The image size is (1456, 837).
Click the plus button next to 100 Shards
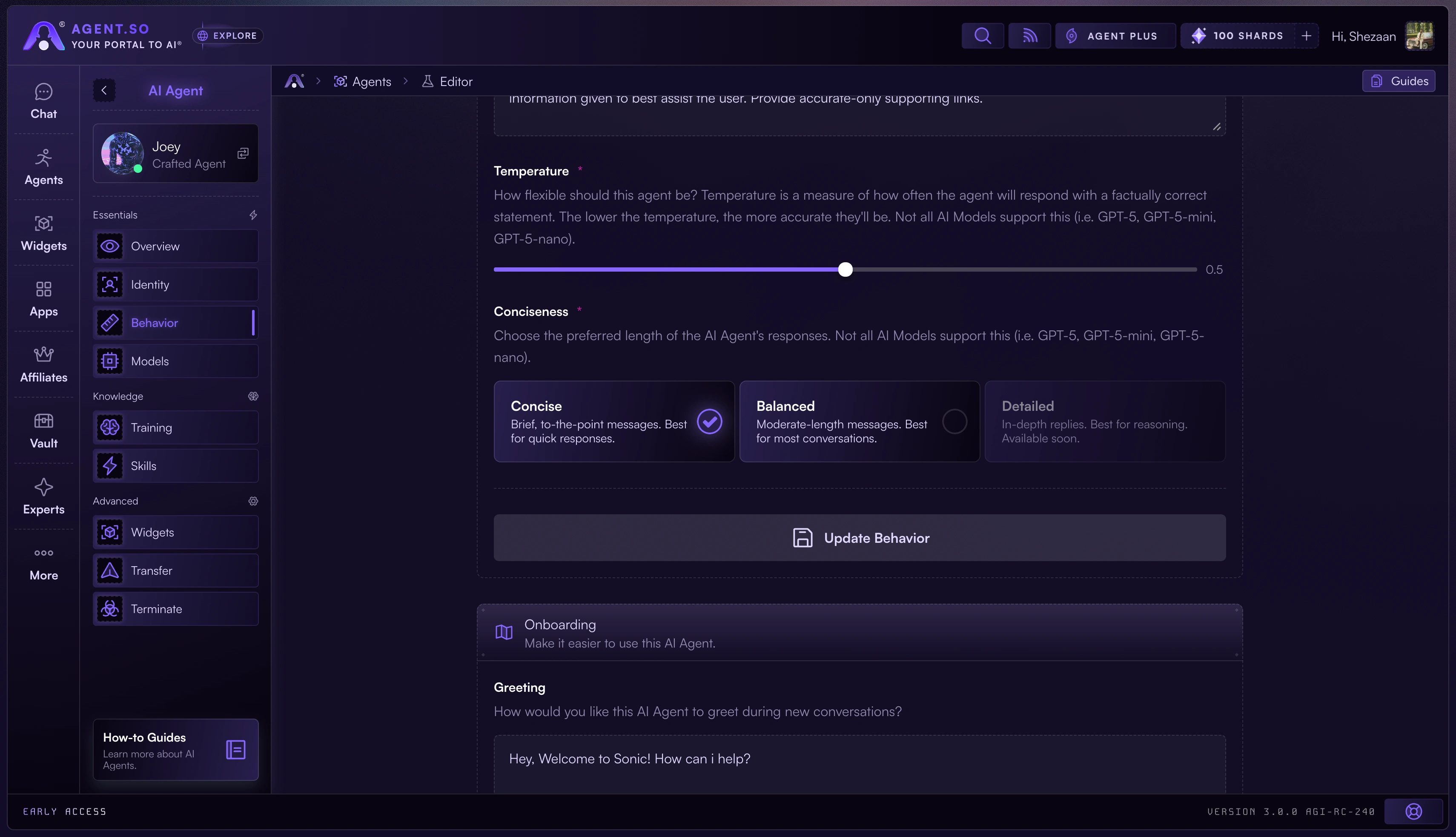pos(1306,36)
